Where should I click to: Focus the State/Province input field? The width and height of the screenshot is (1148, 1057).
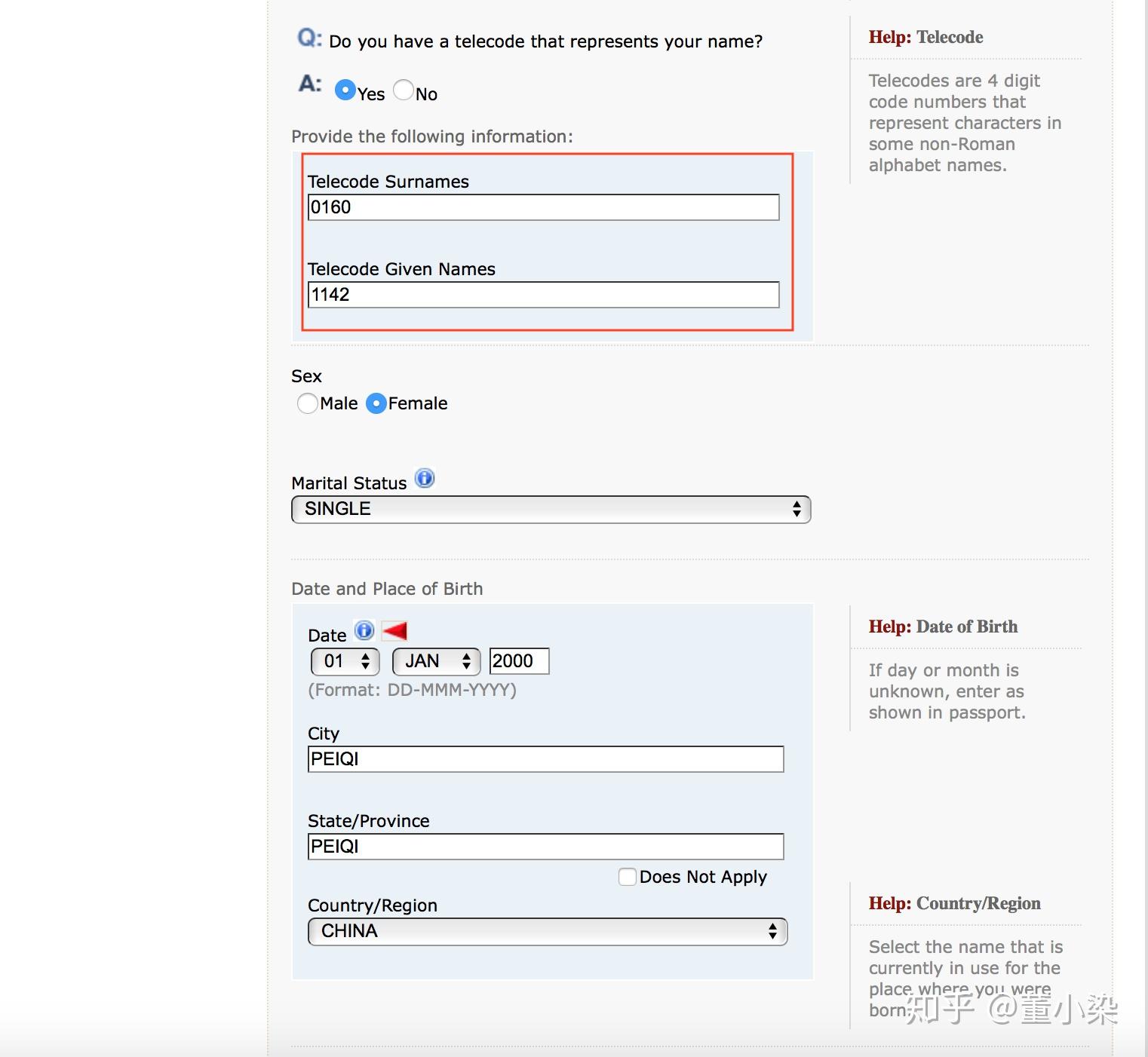pyautogui.click(x=545, y=847)
